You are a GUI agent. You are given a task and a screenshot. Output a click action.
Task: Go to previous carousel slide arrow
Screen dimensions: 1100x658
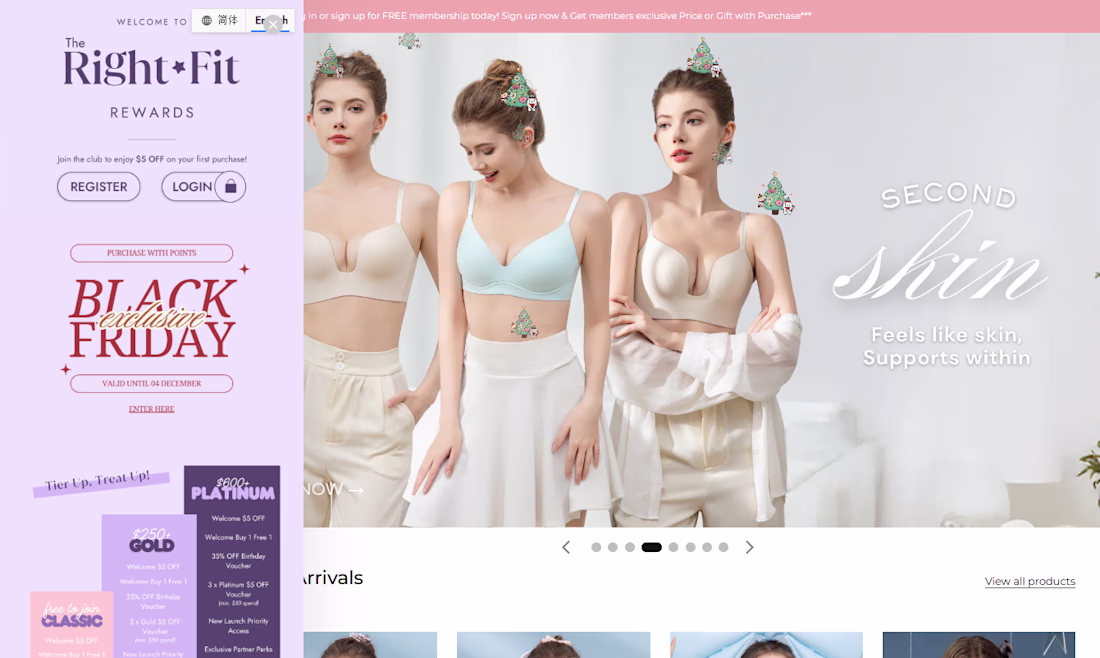(x=566, y=547)
